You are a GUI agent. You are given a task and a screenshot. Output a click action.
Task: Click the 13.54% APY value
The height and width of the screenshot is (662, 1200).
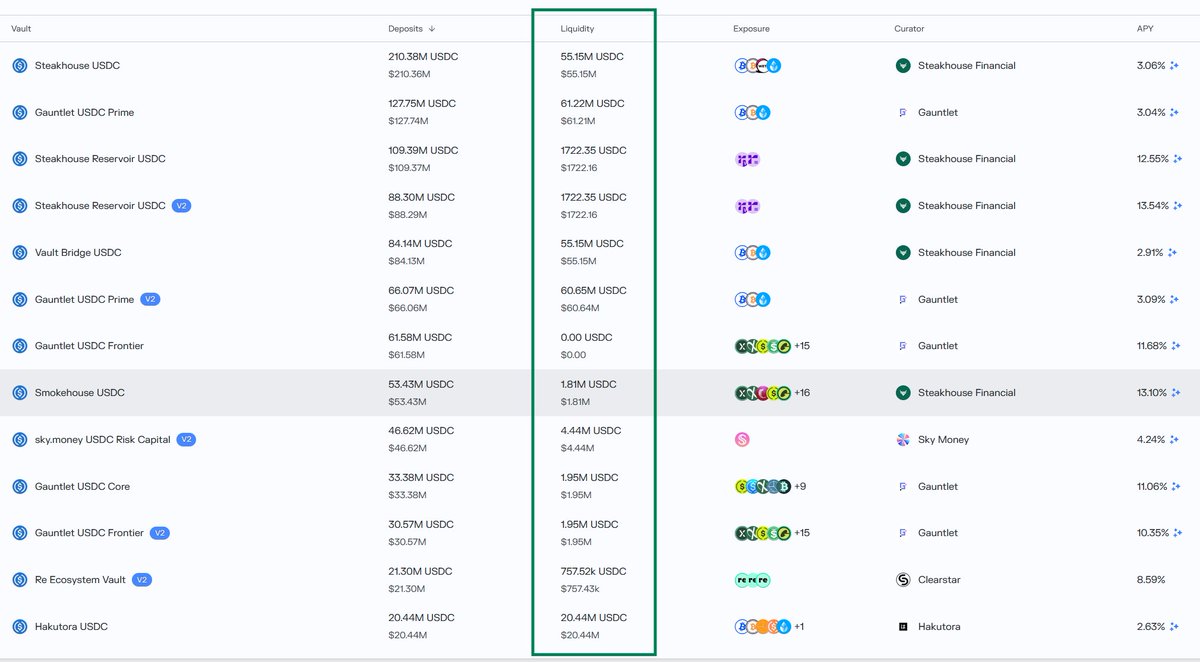(1152, 206)
